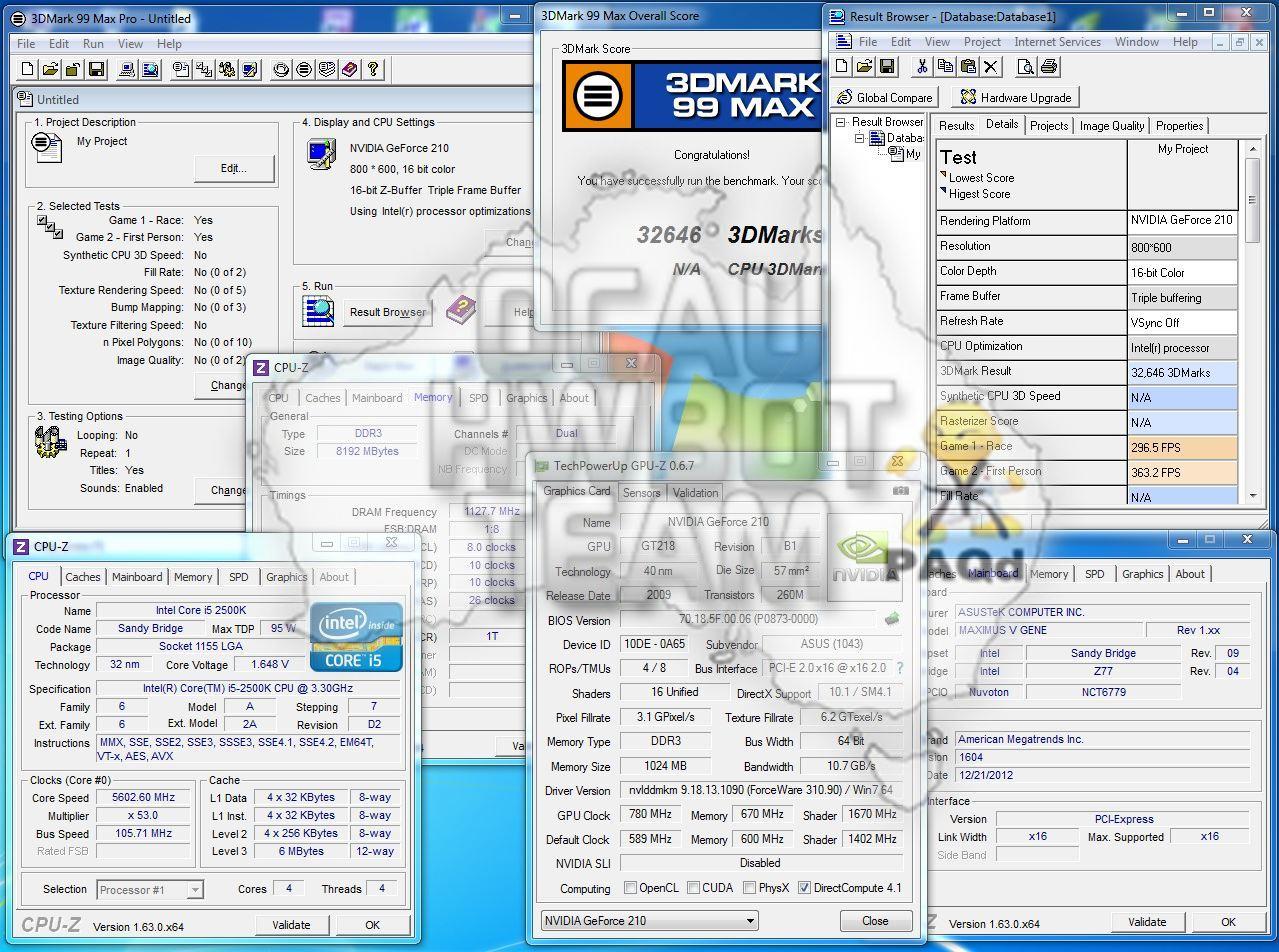This screenshot has width=1279, height=952.
Task: Click Graphics tab in right CPU-Z window
Action: pos(1142,574)
